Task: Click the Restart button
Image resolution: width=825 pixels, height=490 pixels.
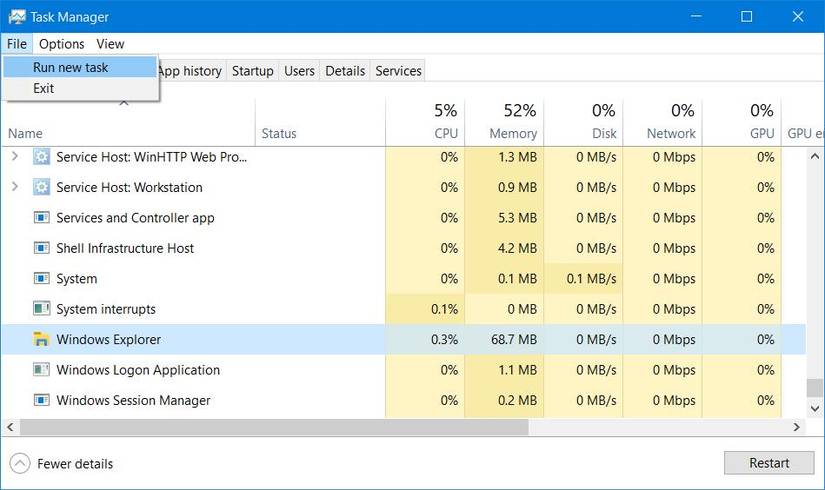Action: coord(769,463)
